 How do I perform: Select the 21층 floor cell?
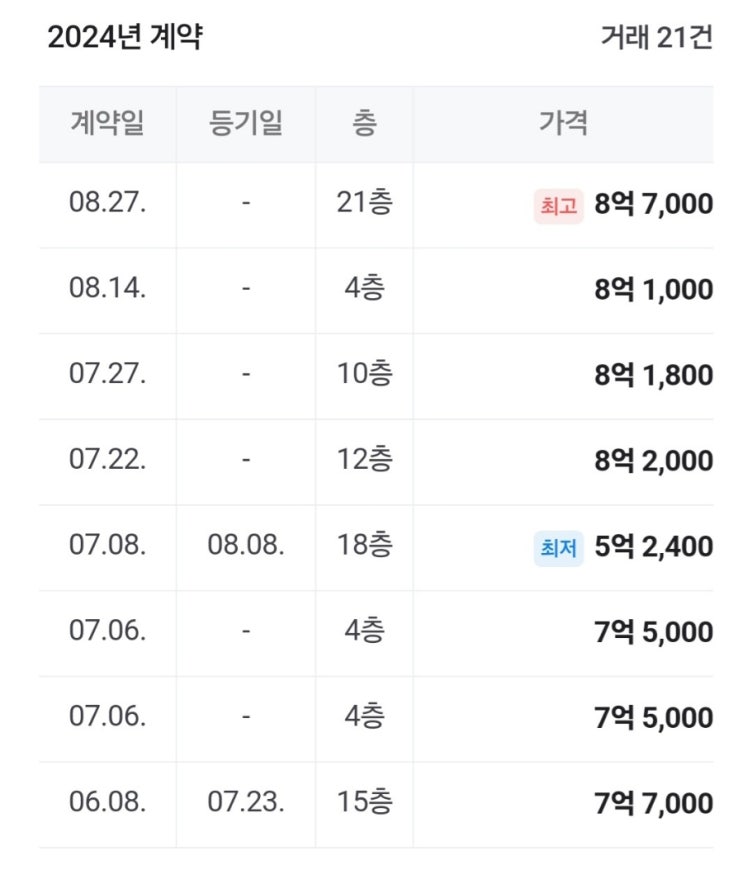click(365, 205)
